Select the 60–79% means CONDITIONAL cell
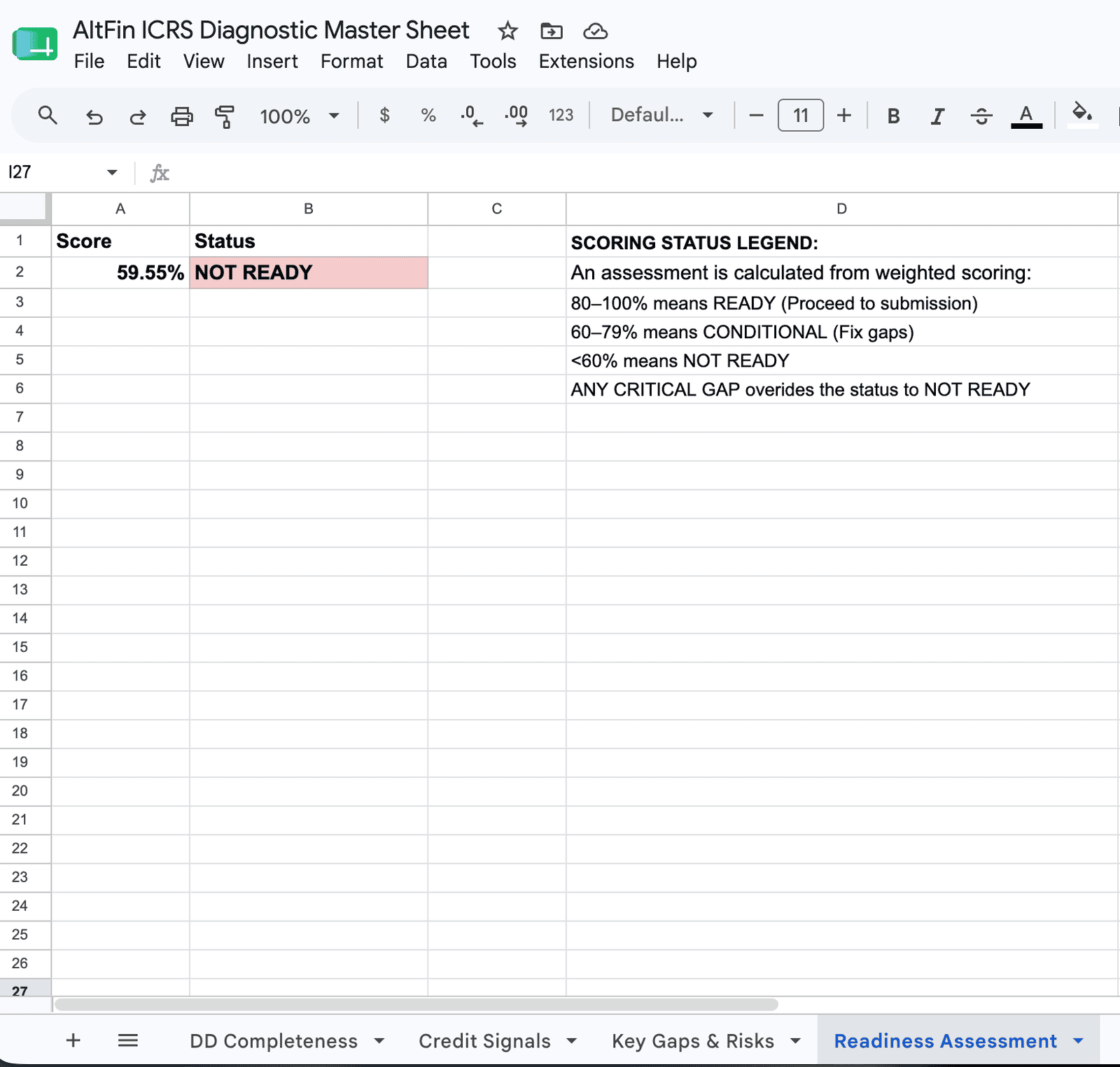 (x=842, y=332)
